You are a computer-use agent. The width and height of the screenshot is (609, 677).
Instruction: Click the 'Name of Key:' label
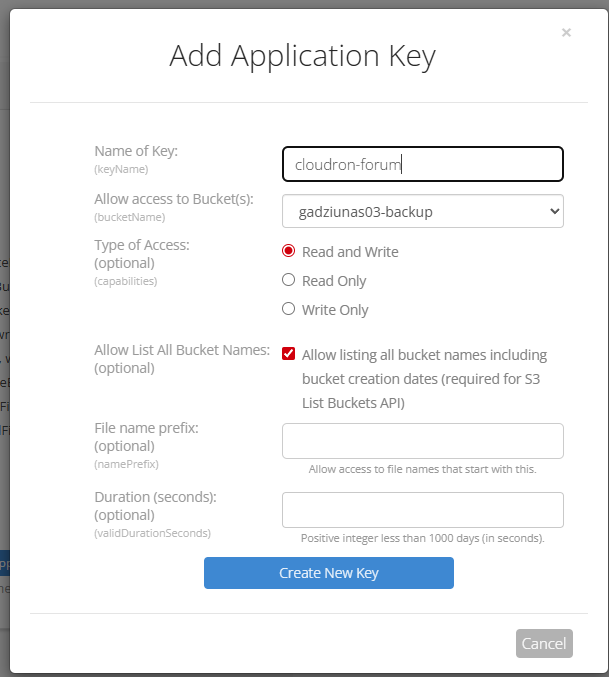click(x=135, y=151)
